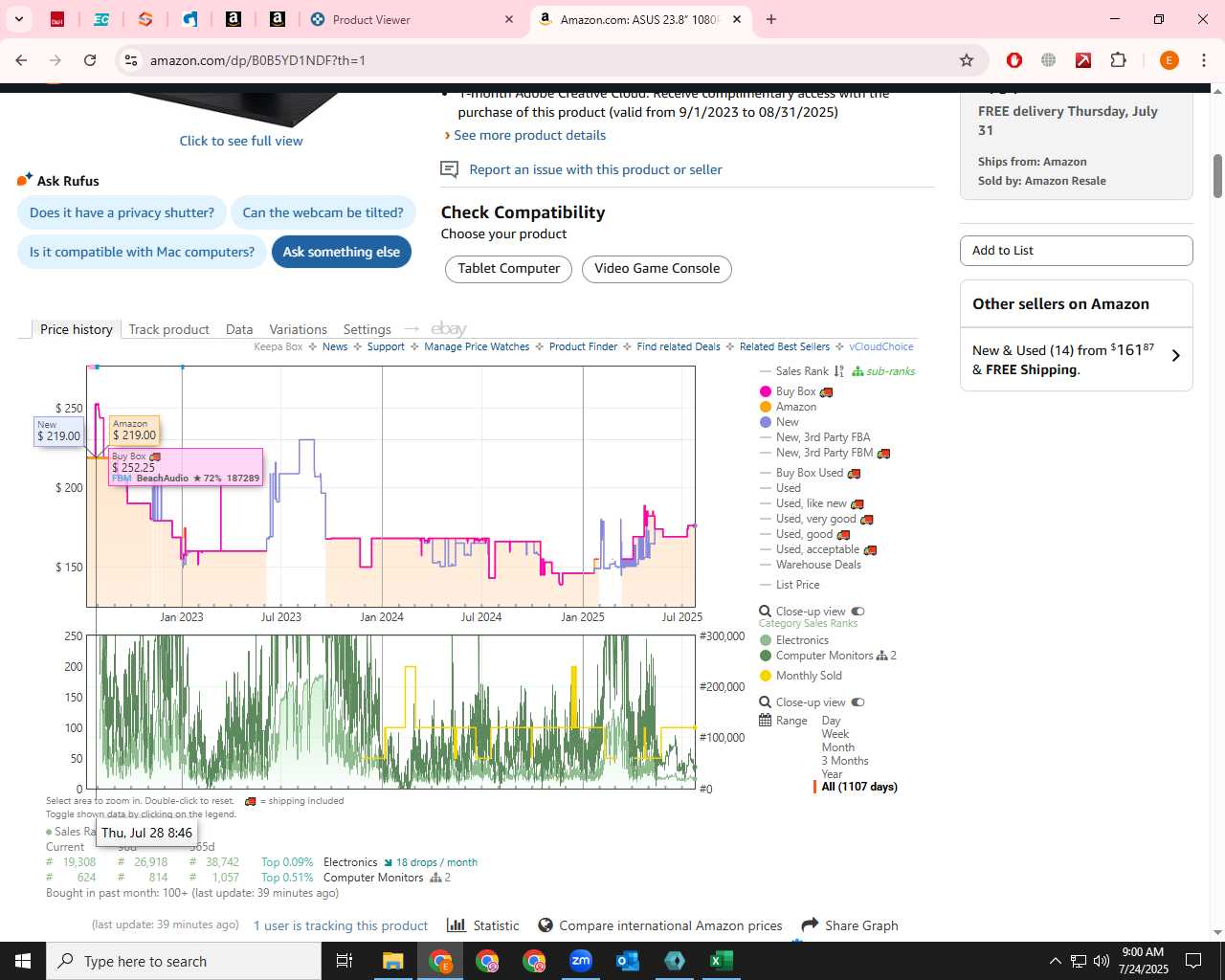The width and height of the screenshot is (1225, 980).
Task: Click the red Opera-style extension icon
Action: [1014, 60]
